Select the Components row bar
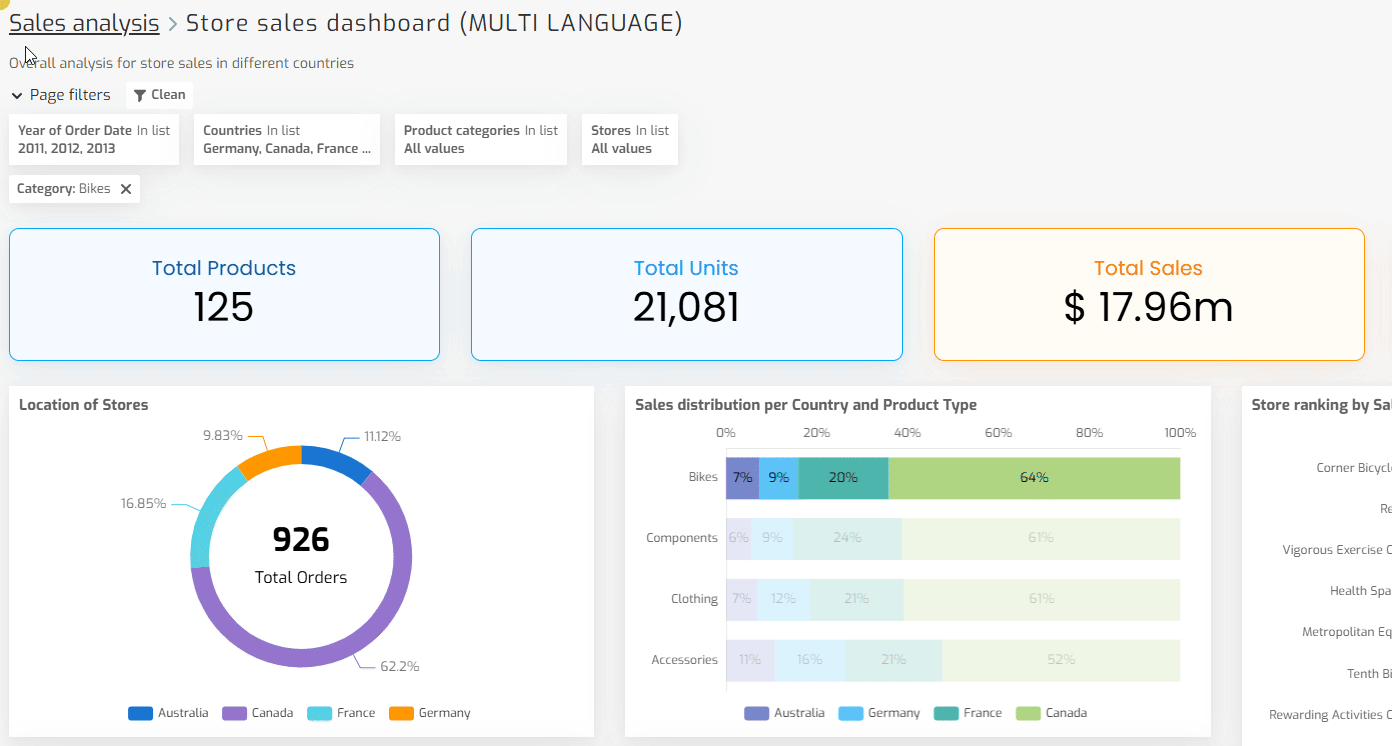 [x=952, y=538]
